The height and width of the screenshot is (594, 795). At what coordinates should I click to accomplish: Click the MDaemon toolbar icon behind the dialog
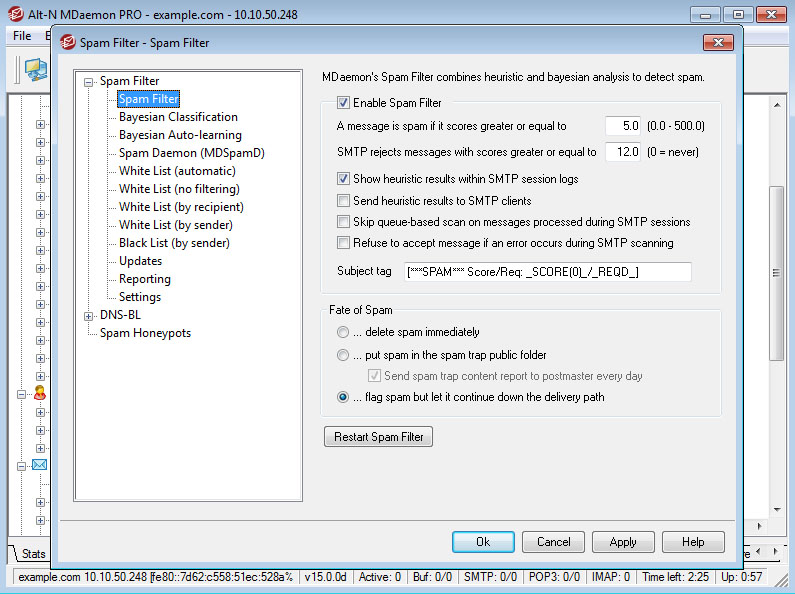point(36,69)
